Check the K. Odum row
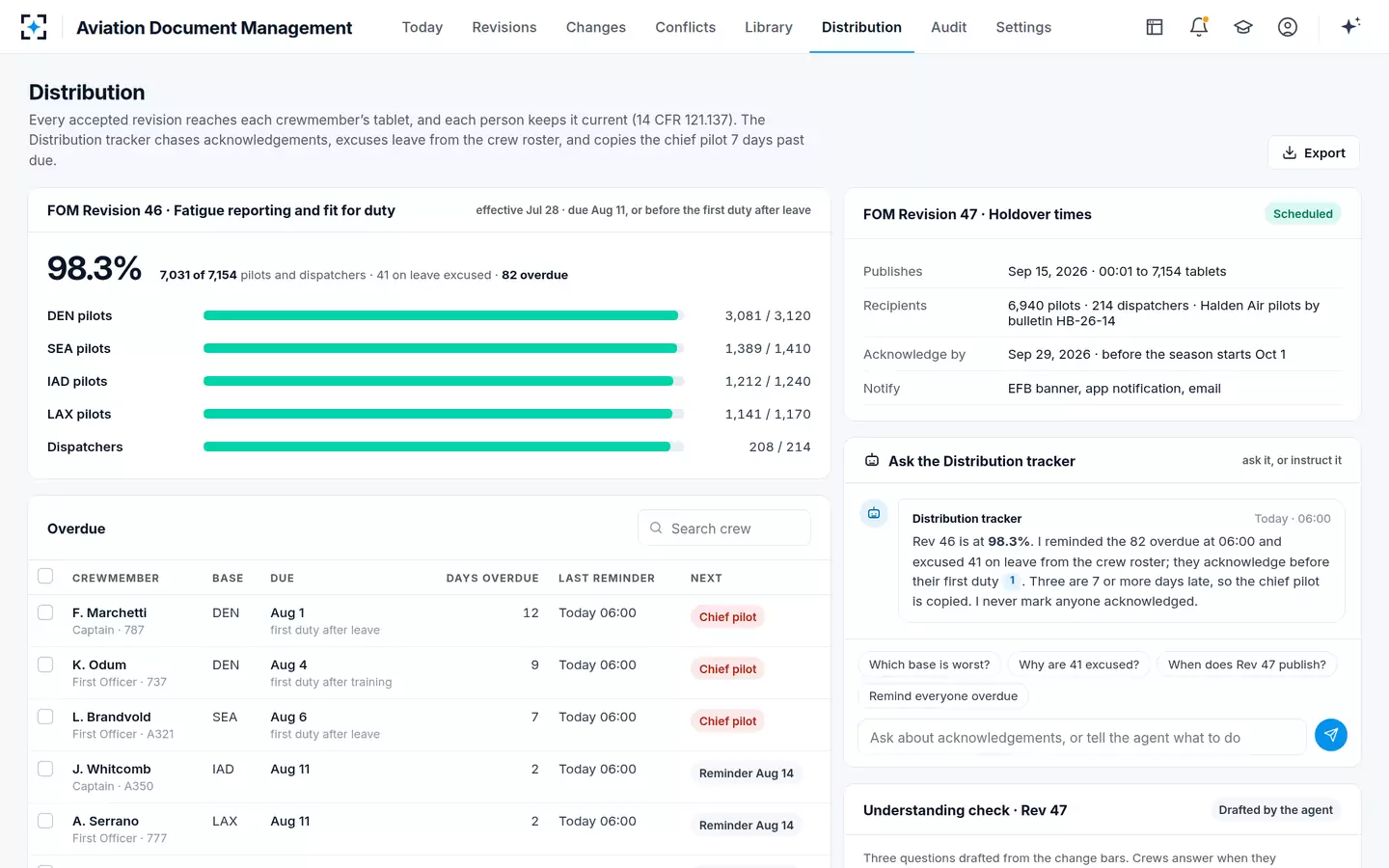This screenshot has width=1389, height=868. tap(45, 665)
